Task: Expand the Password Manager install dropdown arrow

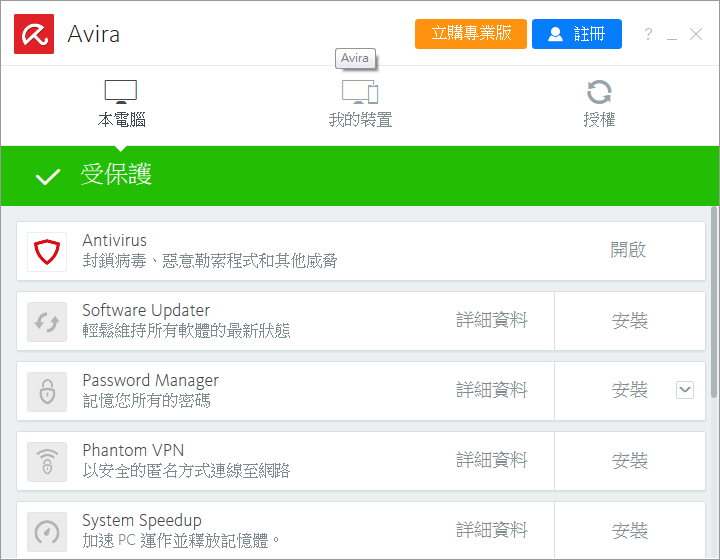Action: (x=685, y=390)
